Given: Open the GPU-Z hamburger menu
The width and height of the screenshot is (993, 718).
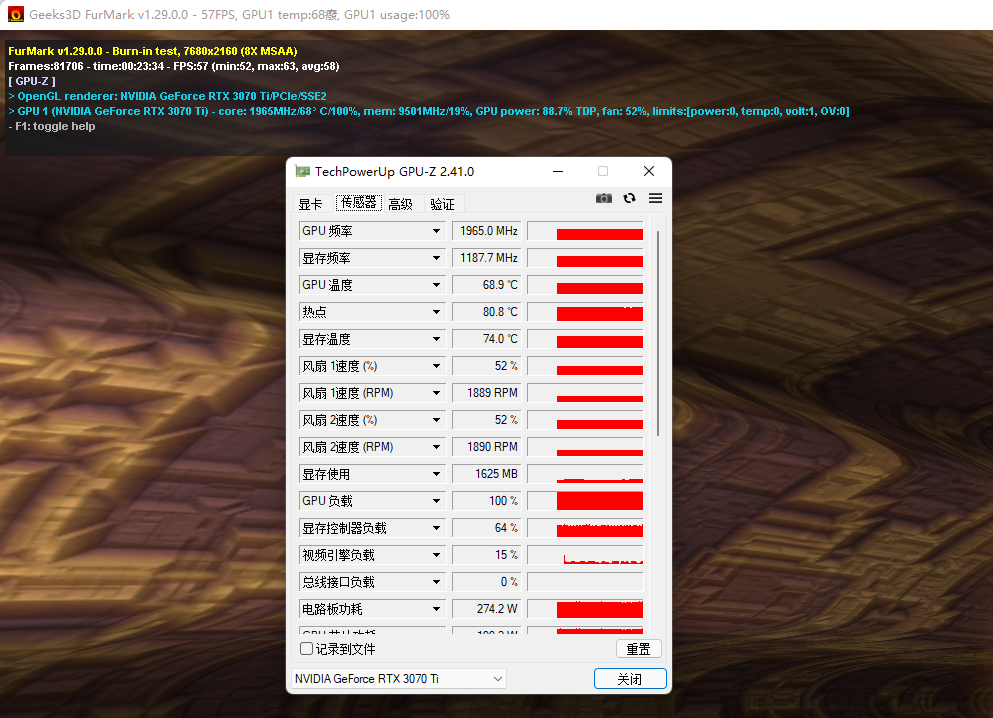Looking at the screenshot, I should coord(655,198).
